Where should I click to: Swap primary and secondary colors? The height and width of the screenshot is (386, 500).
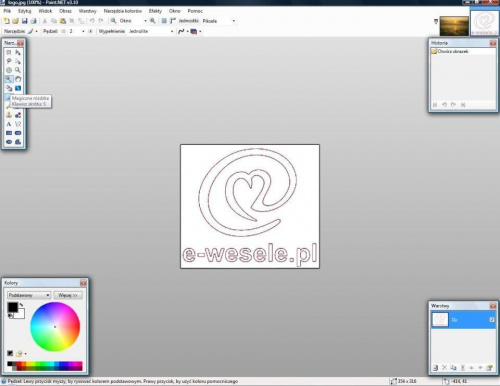(x=21, y=305)
